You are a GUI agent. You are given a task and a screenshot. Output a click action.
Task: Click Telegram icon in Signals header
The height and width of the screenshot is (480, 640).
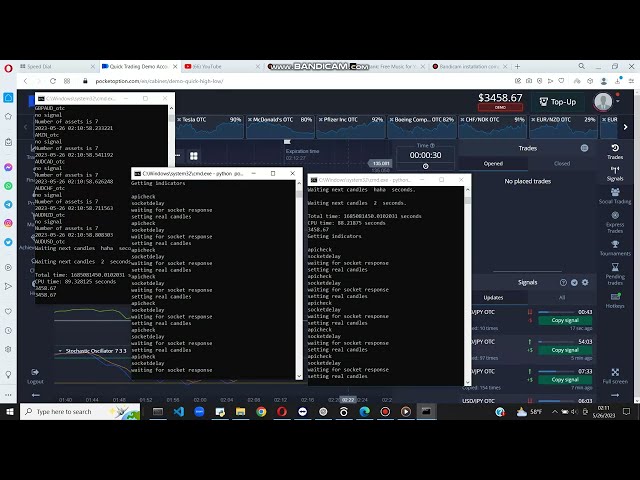(x=574, y=282)
